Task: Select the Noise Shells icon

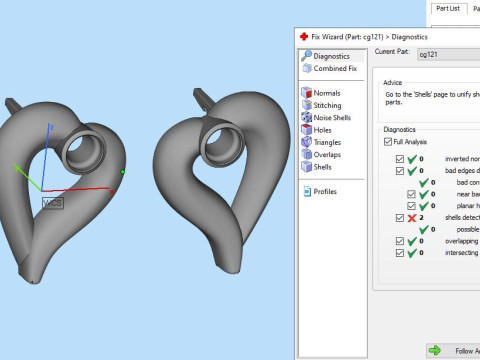Action: point(306,117)
